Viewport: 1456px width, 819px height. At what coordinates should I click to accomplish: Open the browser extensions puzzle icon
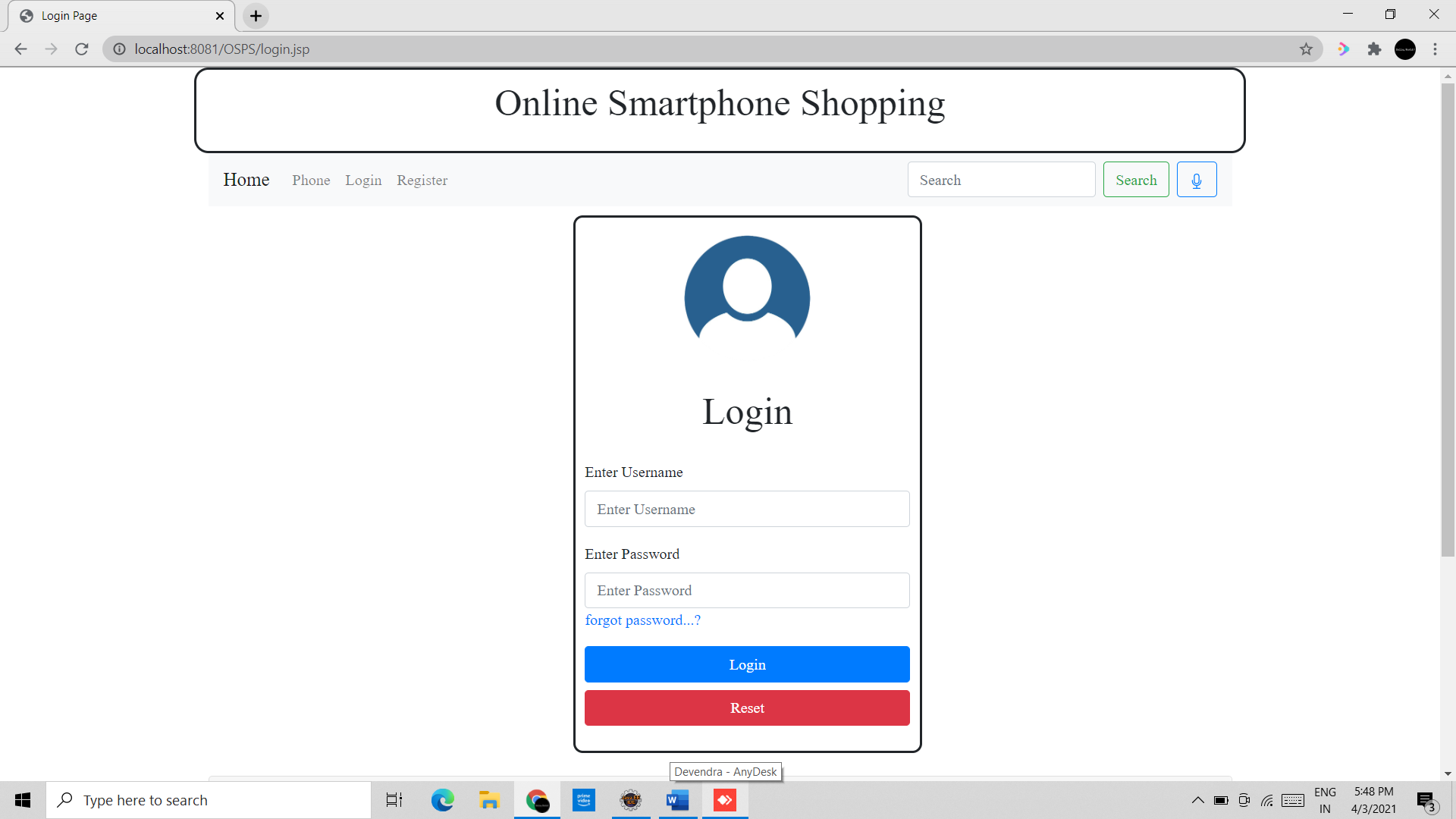pos(1374,49)
